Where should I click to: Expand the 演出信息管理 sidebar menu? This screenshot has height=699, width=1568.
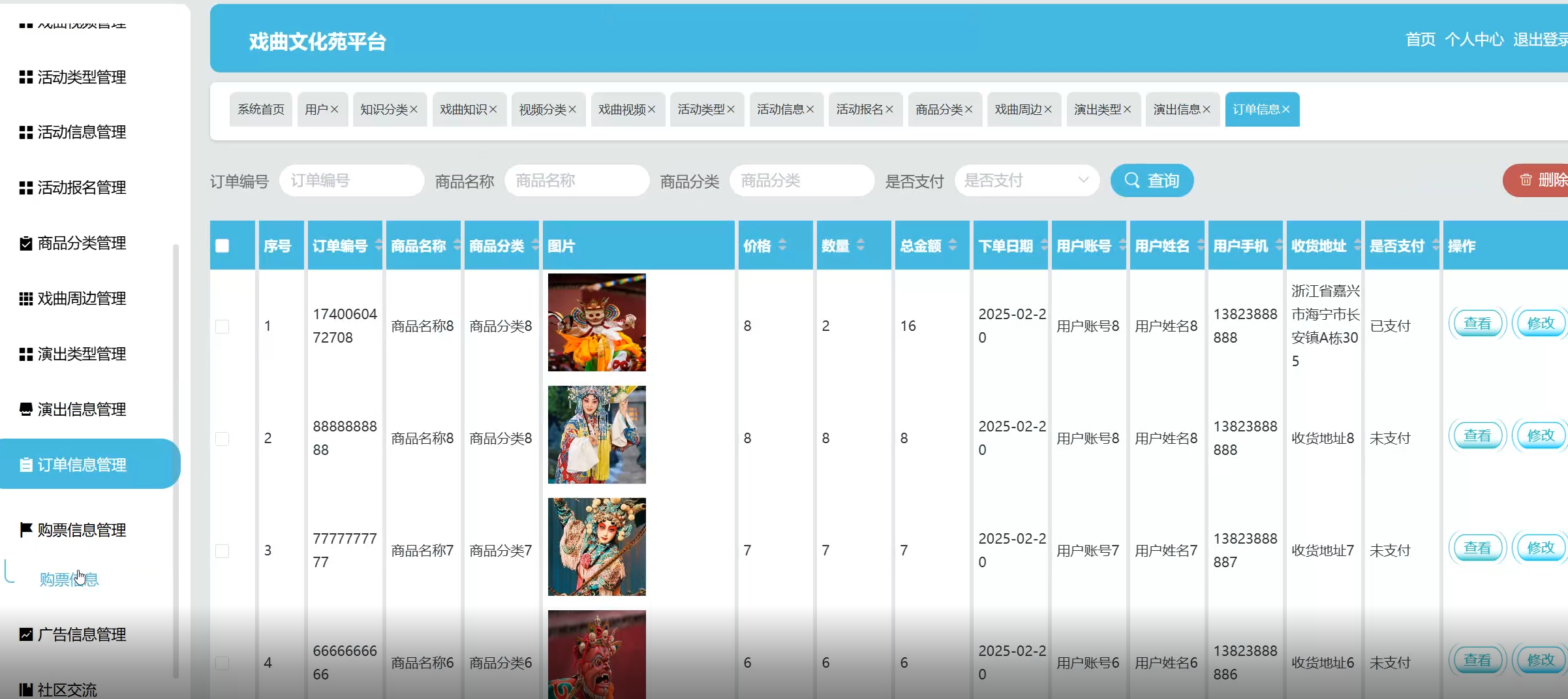82,409
